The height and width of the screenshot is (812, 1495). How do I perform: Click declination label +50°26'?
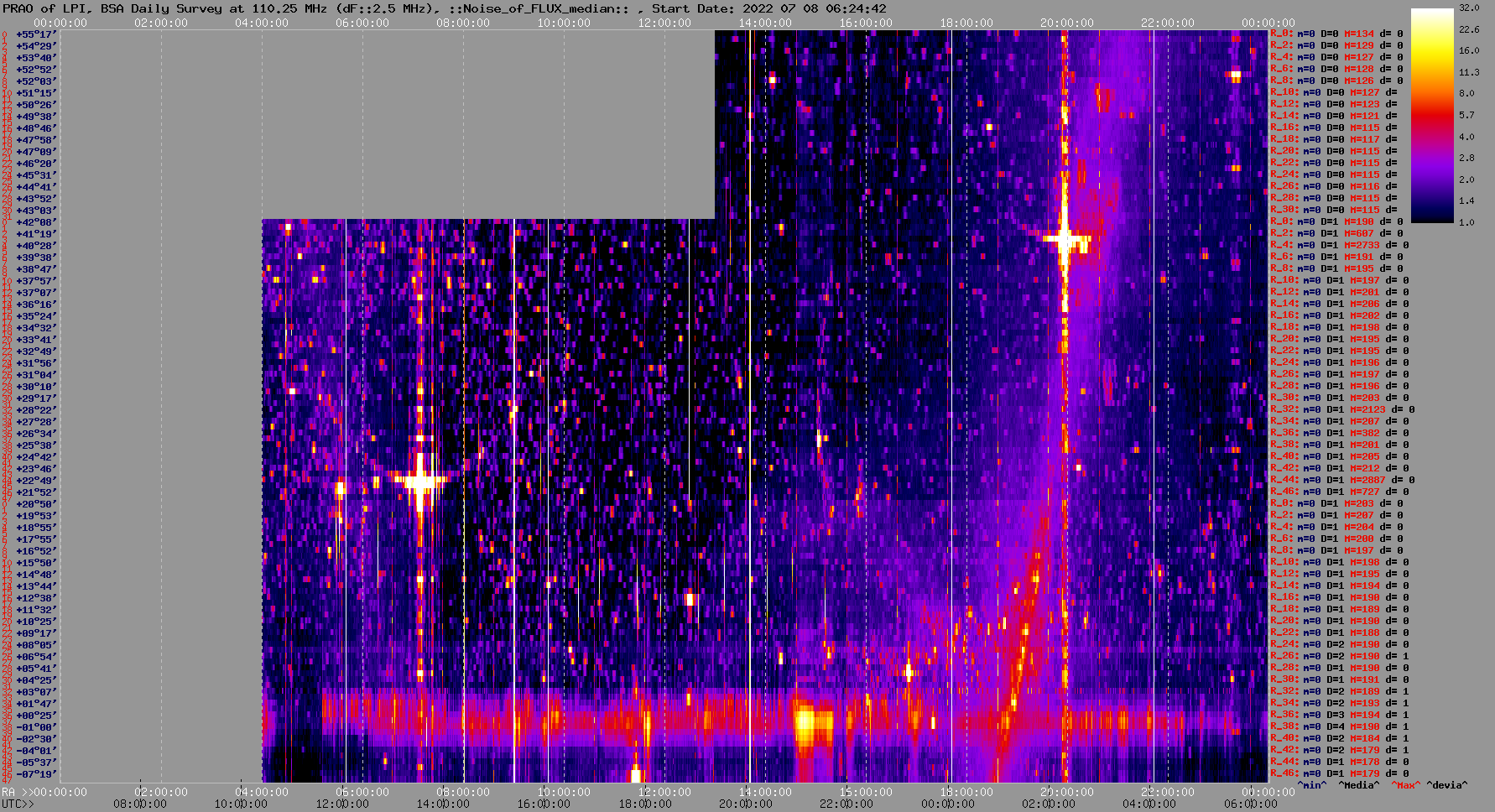pyautogui.click(x=35, y=105)
